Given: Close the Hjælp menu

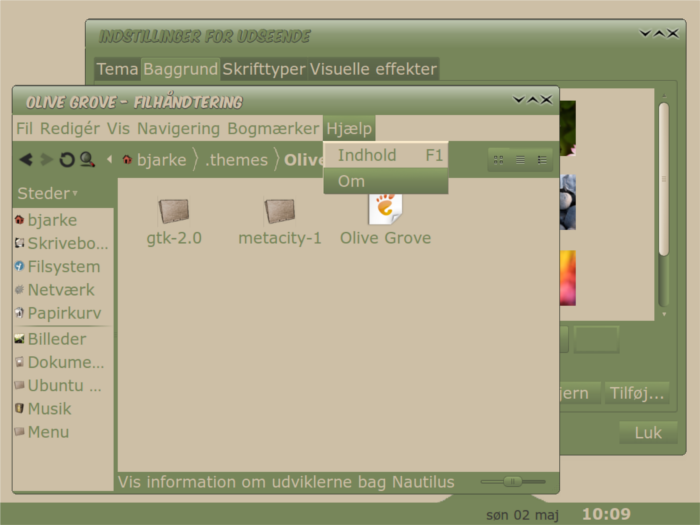Looking at the screenshot, I should 349,129.
